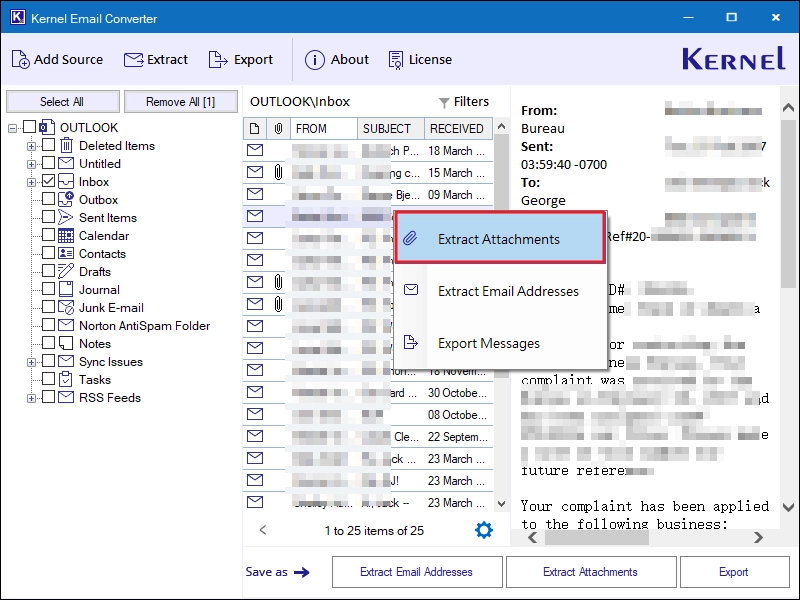800x600 pixels.
Task: Click the Extract envelope toolbar icon
Action: point(134,60)
